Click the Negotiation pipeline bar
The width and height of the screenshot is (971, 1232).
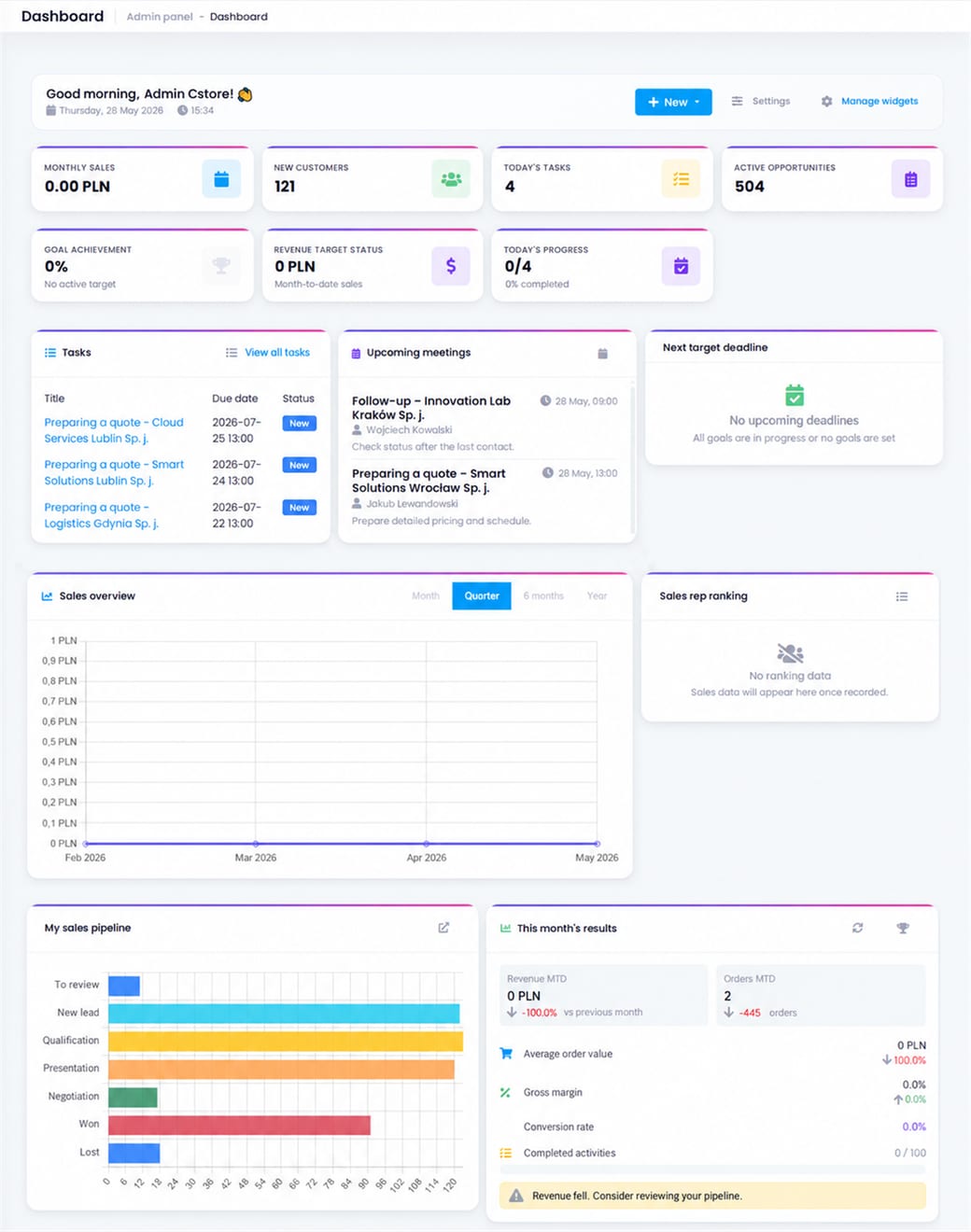[133, 1098]
